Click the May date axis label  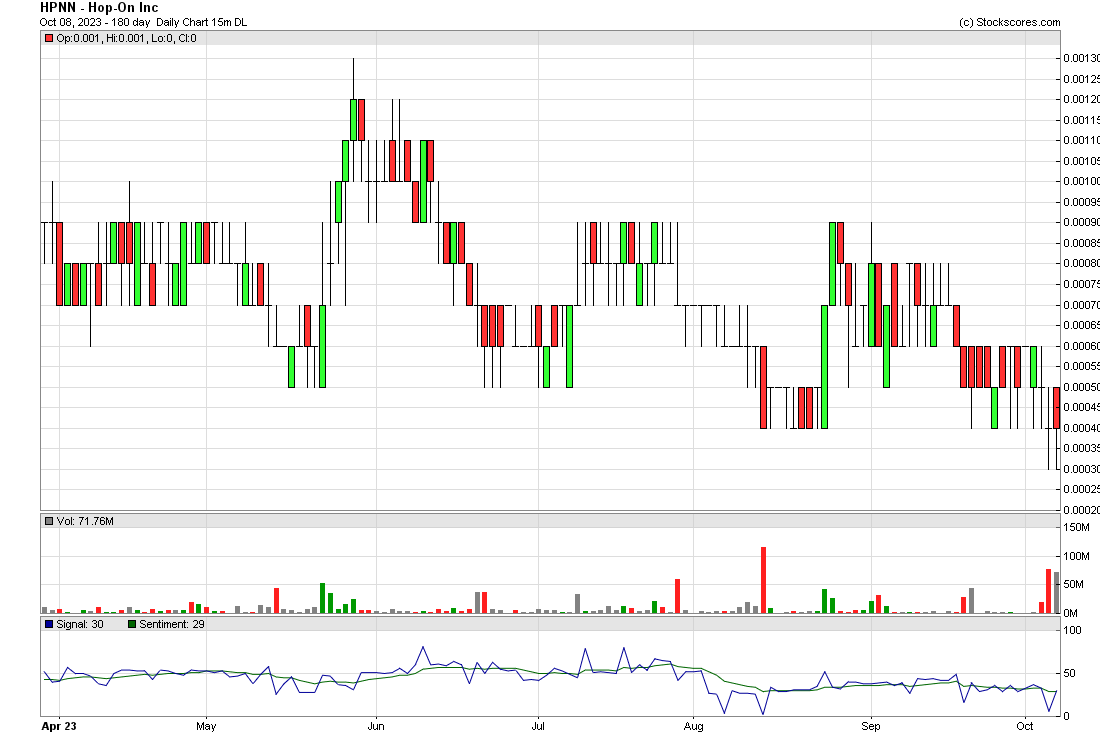click(x=206, y=726)
